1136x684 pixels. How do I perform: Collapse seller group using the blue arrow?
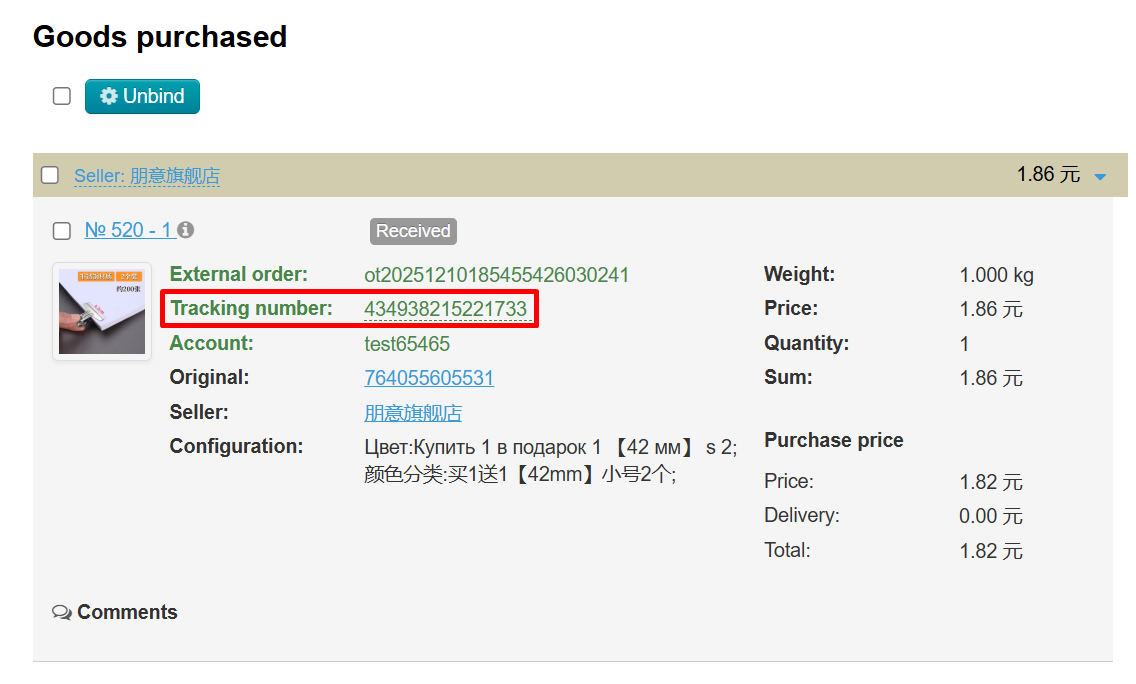(x=1100, y=177)
